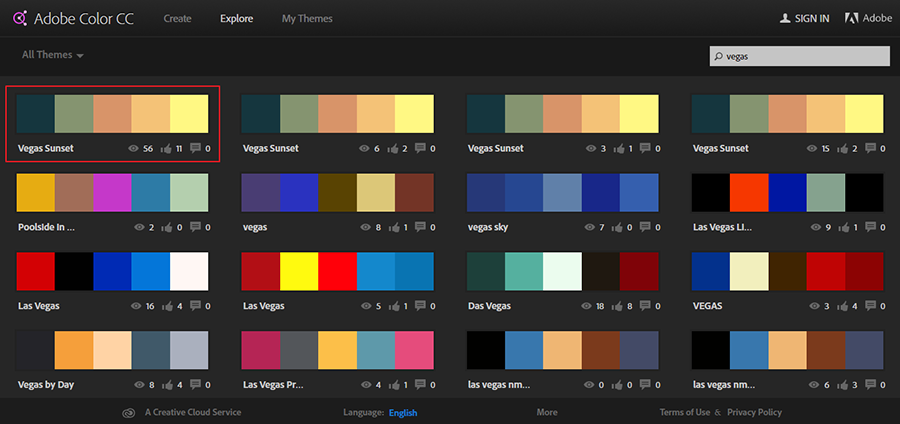Click comment icon on Vegas by Day theme

[195, 385]
